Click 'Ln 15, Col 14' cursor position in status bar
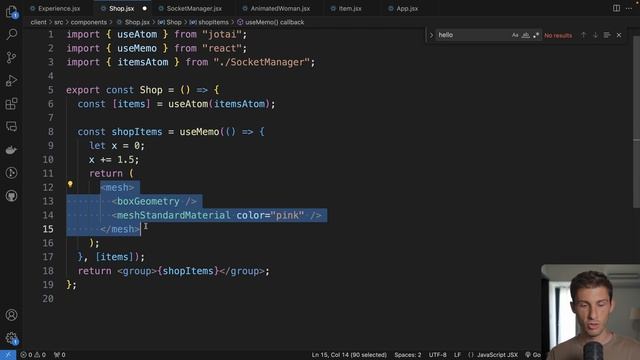 pyautogui.click(x=349, y=355)
